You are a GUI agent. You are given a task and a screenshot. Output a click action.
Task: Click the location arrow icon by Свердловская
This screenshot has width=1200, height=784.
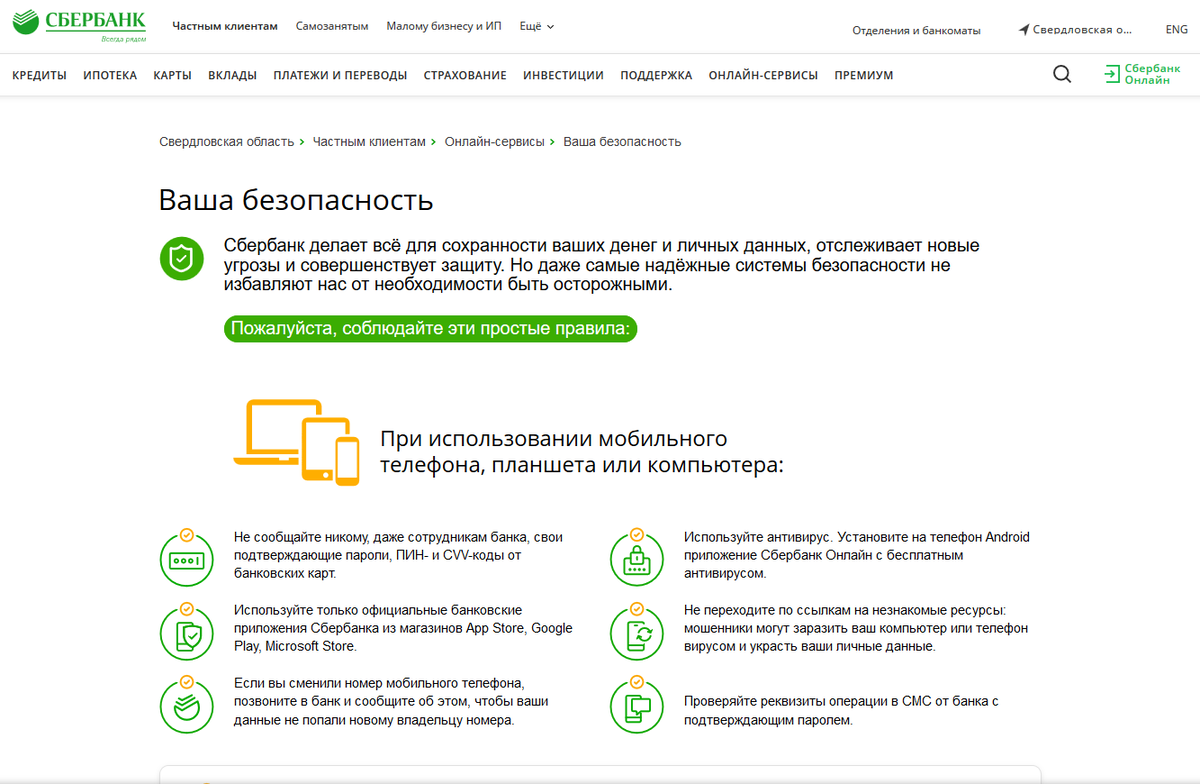(1024, 30)
